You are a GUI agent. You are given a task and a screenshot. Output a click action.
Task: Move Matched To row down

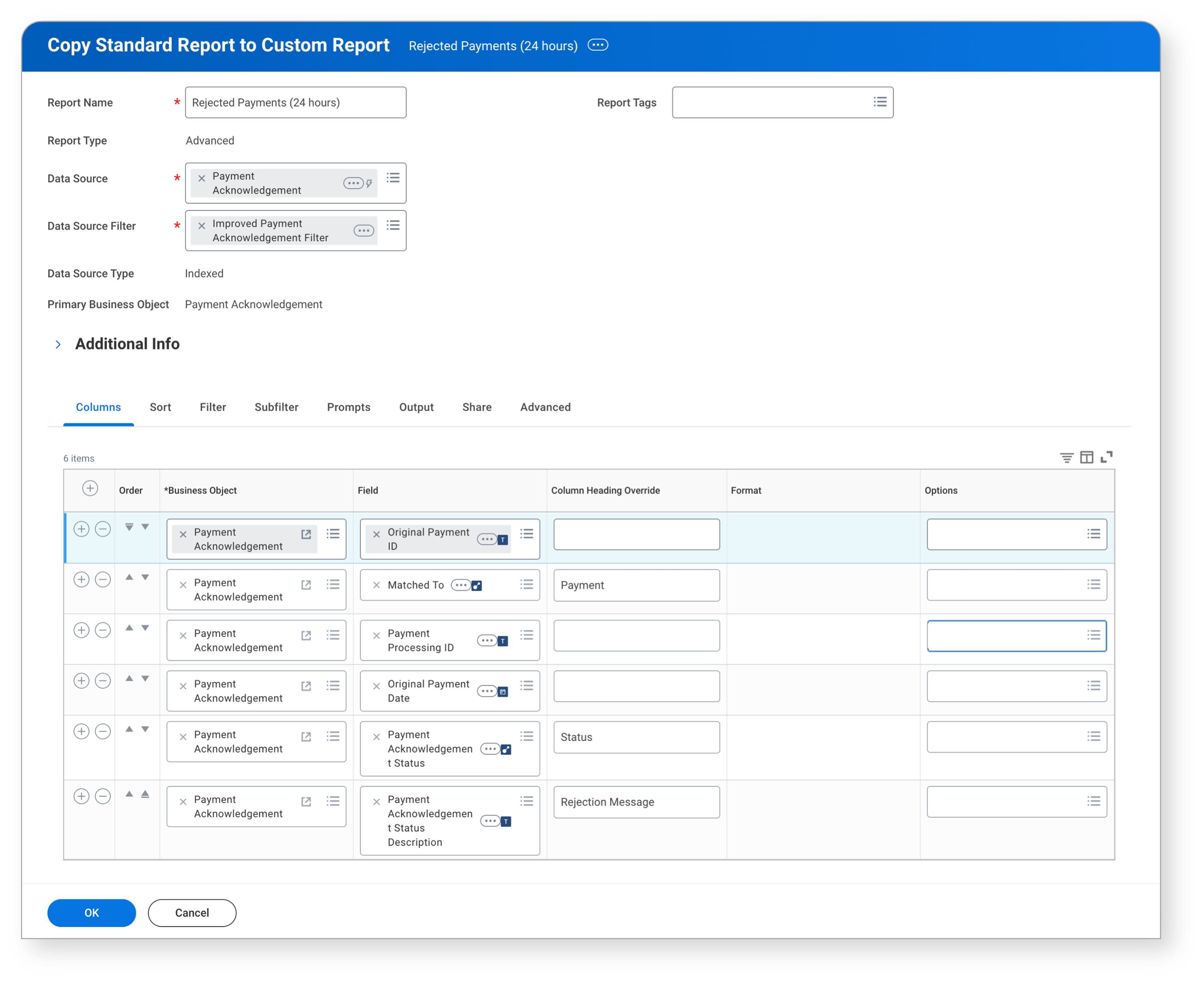(145, 578)
